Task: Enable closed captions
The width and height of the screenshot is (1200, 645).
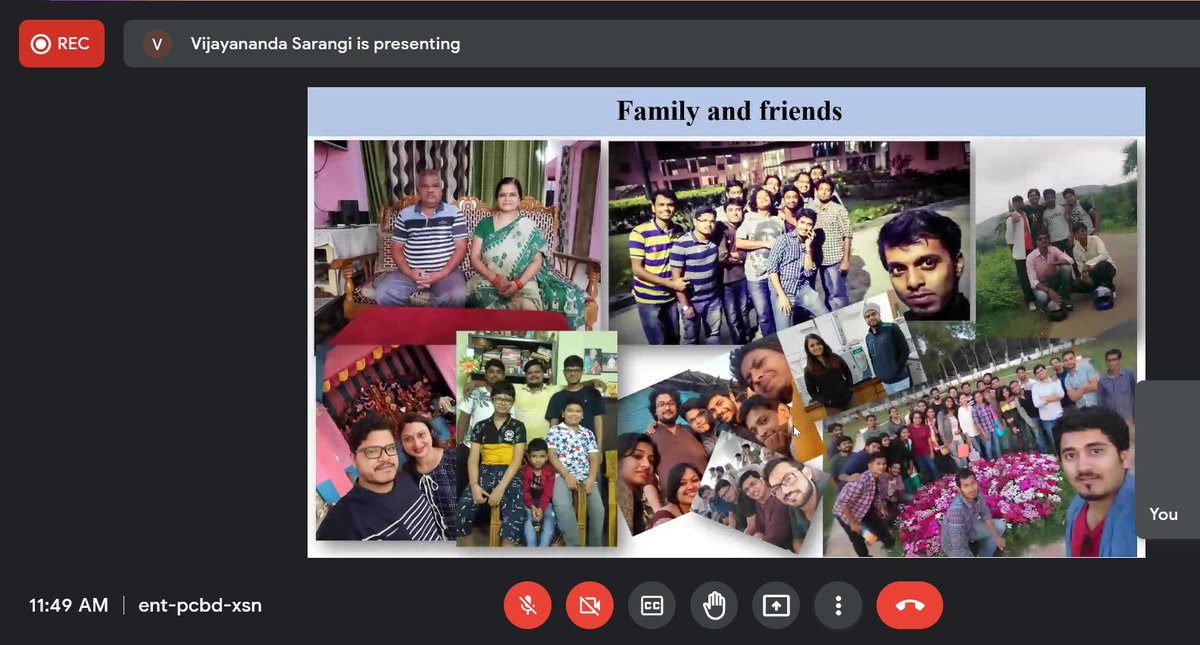Action: (652, 605)
